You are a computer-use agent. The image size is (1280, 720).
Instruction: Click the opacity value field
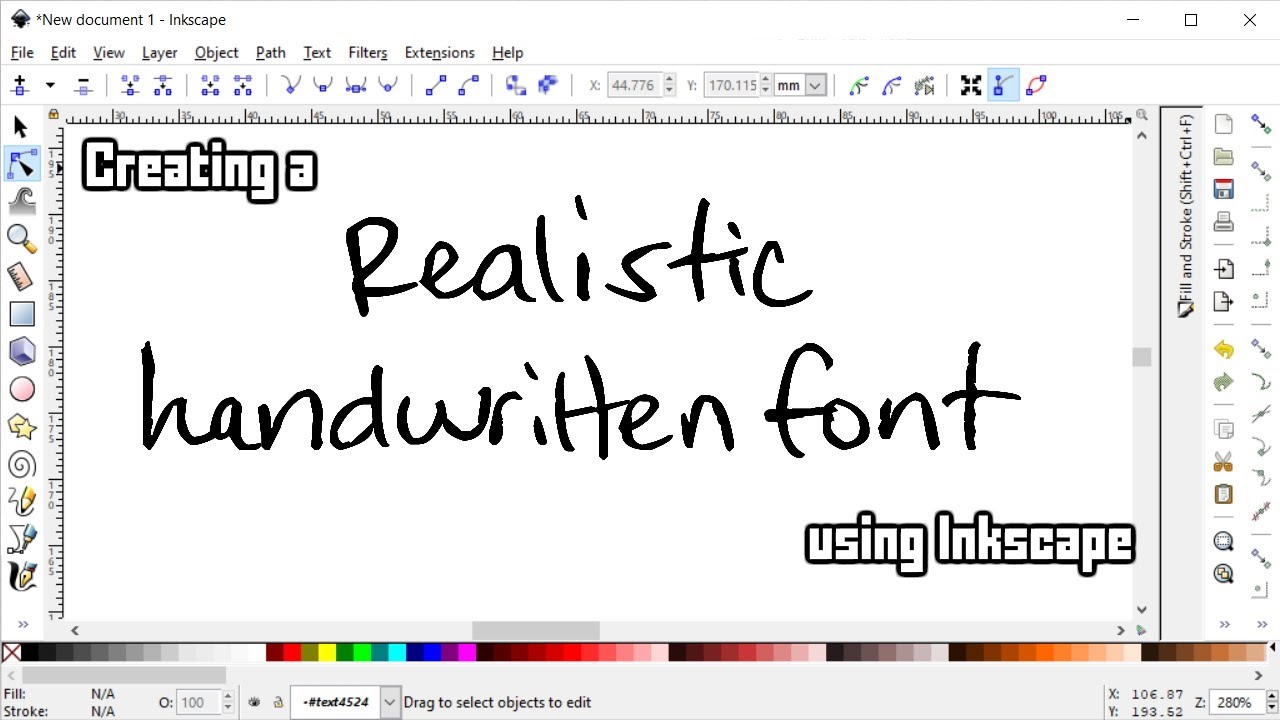pos(198,702)
